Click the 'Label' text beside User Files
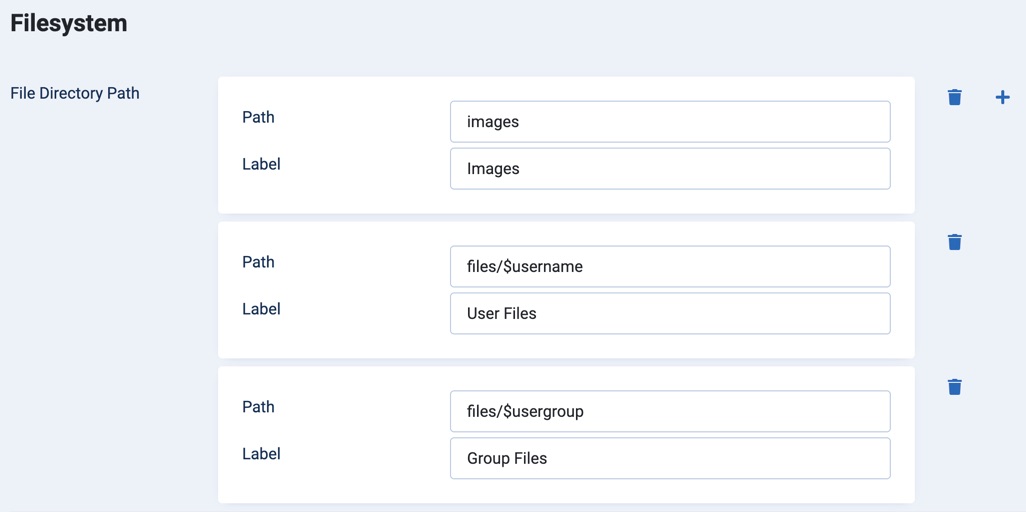 pos(261,309)
